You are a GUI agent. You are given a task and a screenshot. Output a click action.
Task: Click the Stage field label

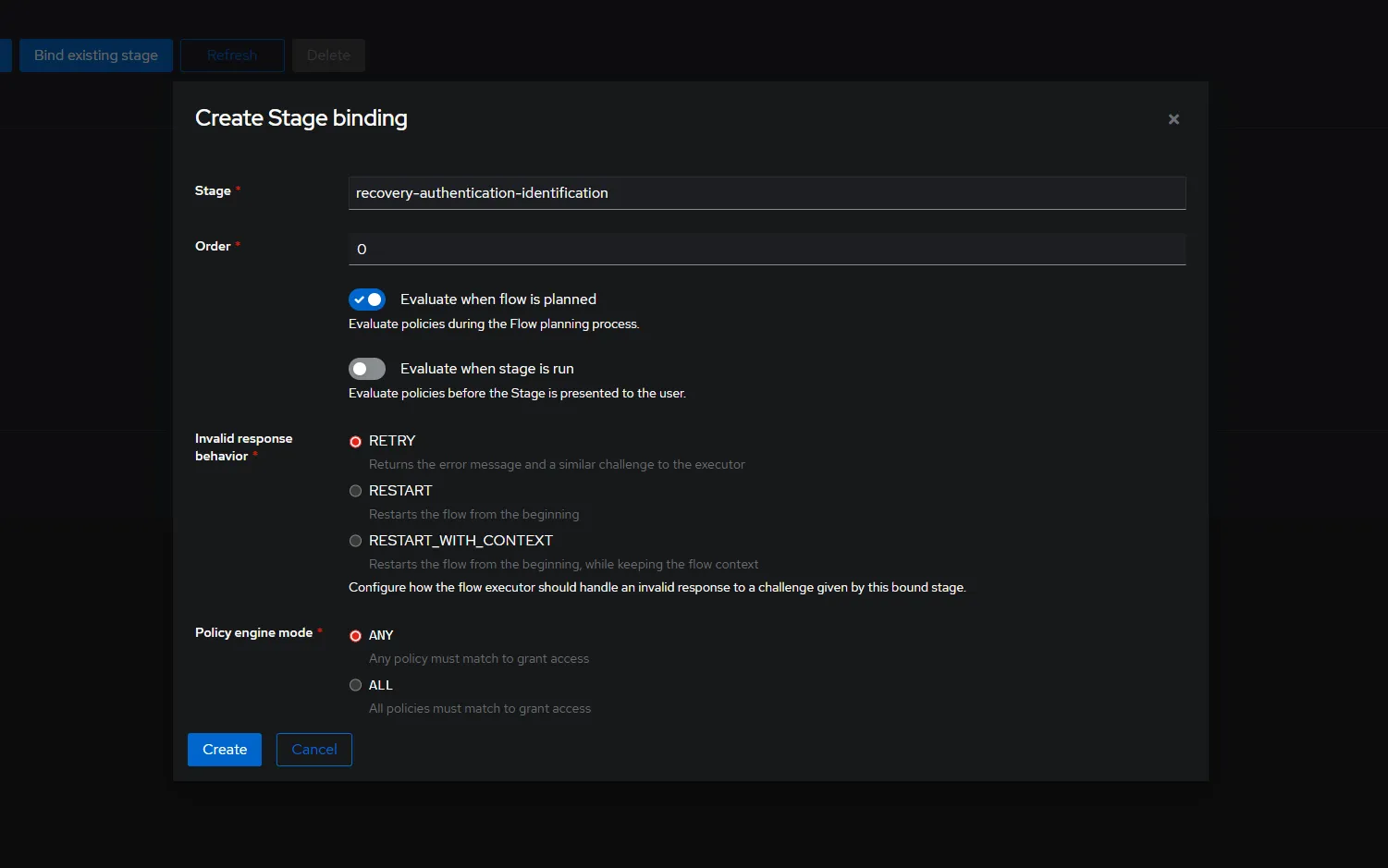pos(213,190)
